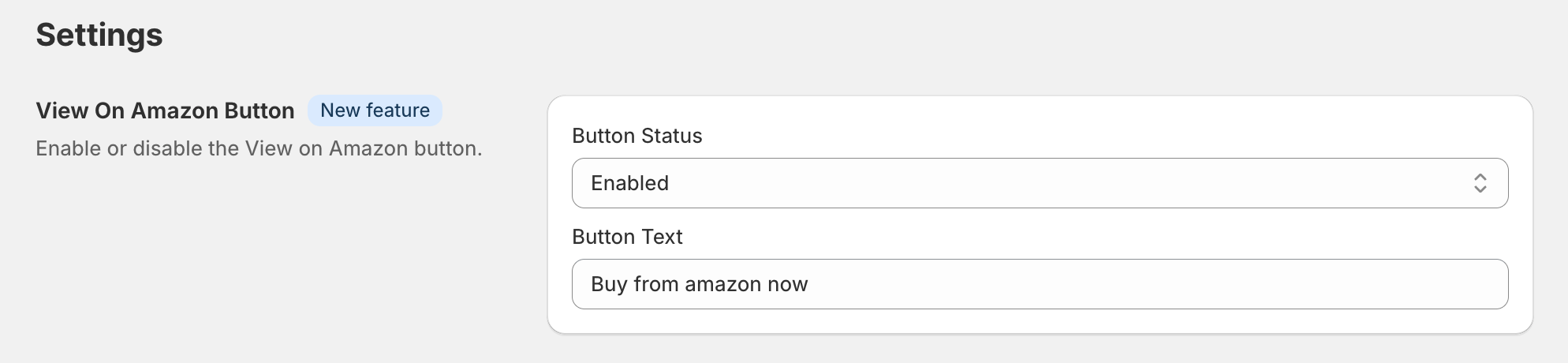Image resolution: width=1568 pixels, height=363 pixels.
Task: Click the Enabled value in the select
Action: (629, 183)
